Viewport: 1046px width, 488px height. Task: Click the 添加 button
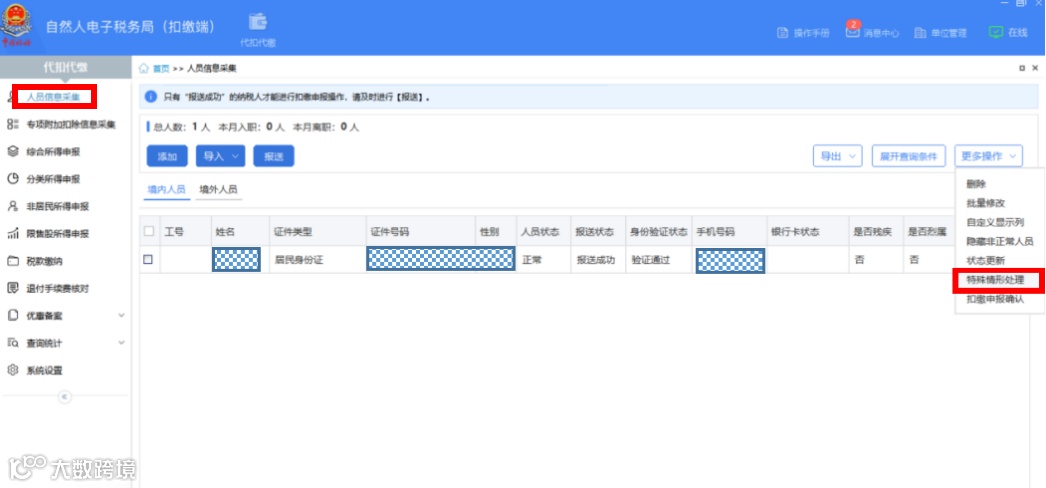(167, 156)
